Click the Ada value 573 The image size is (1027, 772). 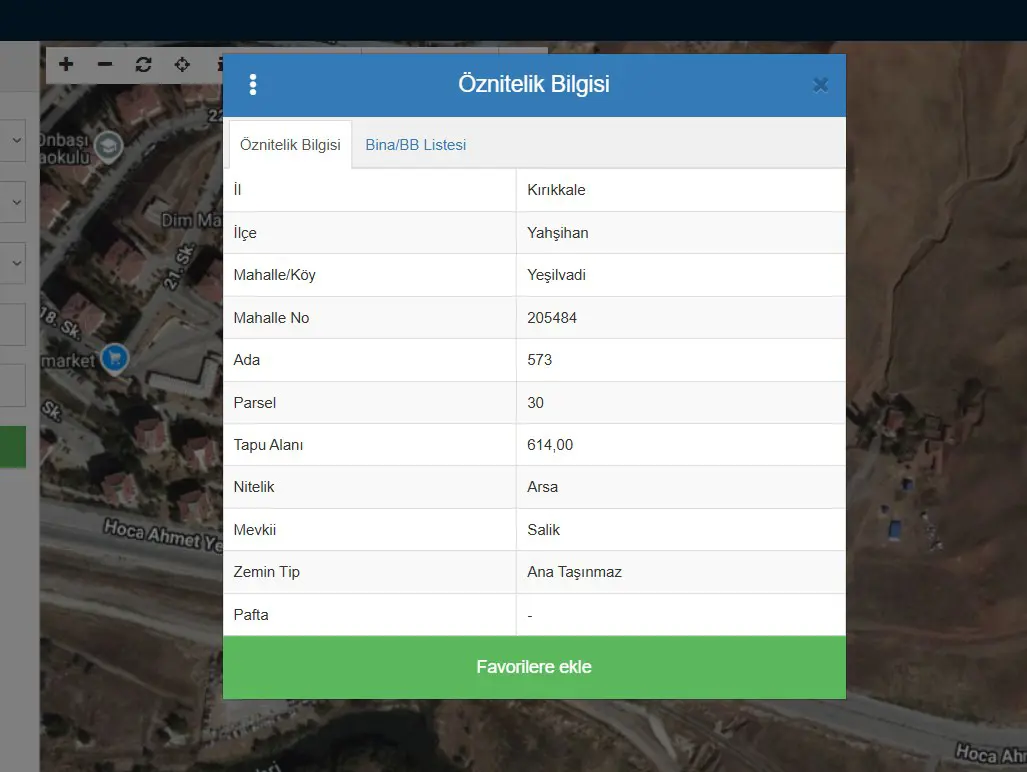[540, 359]
